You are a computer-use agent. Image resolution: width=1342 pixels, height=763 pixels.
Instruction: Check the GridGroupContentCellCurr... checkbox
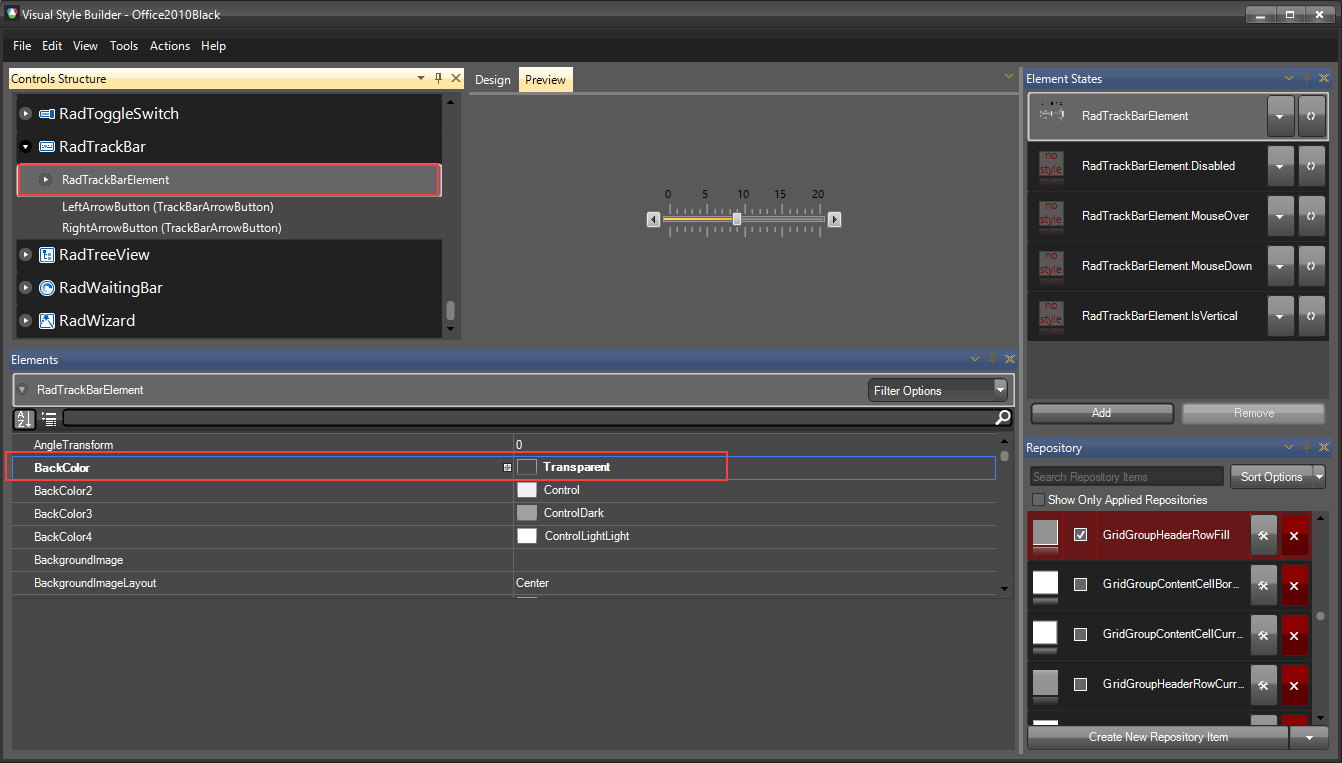pos(1080,634)
